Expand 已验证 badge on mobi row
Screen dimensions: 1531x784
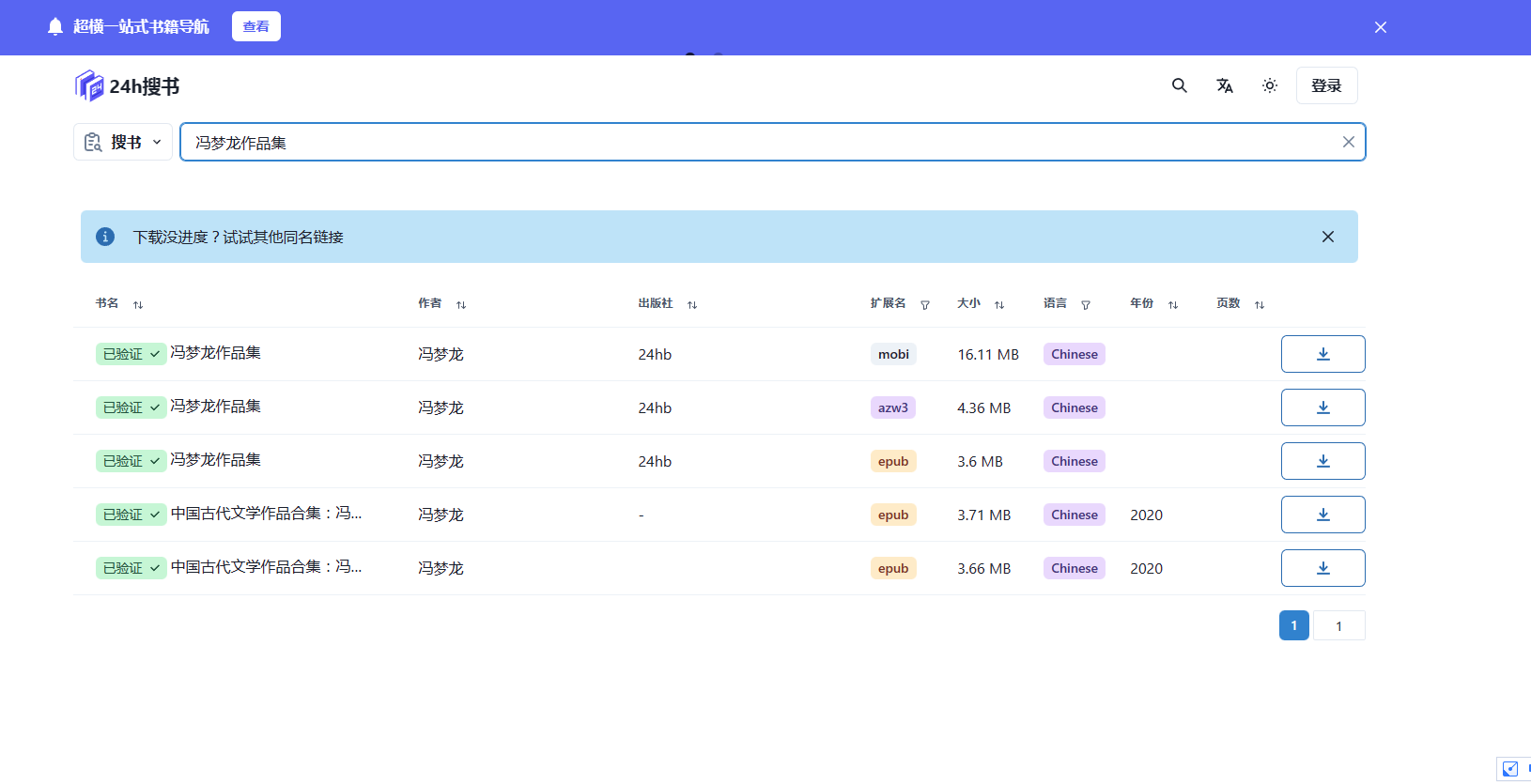point(131,354)
